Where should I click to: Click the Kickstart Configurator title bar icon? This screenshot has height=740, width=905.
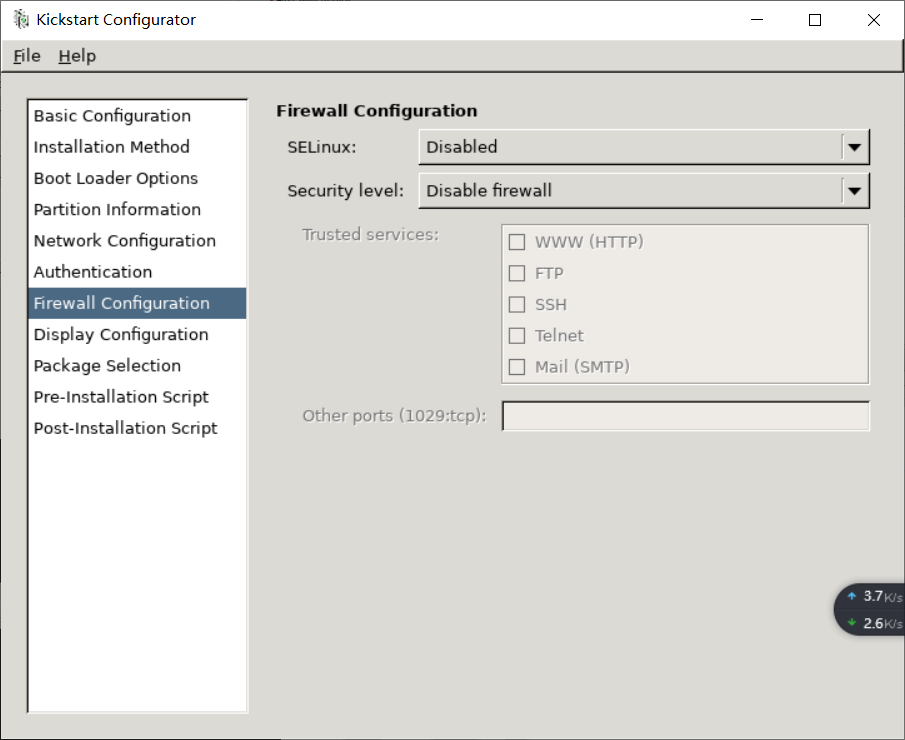coord(21,20)
